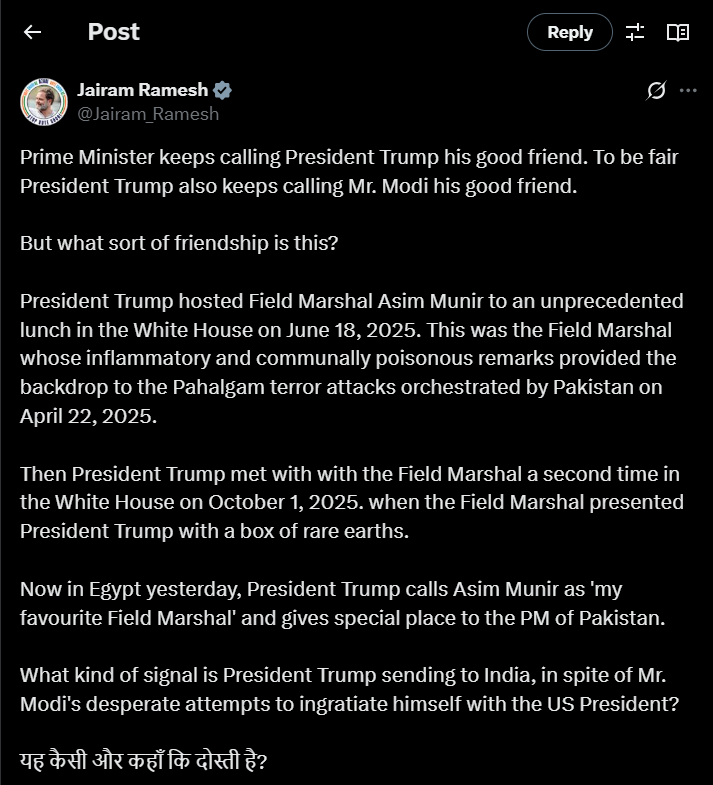Viewport: 713px width, 785px height.
Task: Open reader view book icon
Action: tap(678, 32)
